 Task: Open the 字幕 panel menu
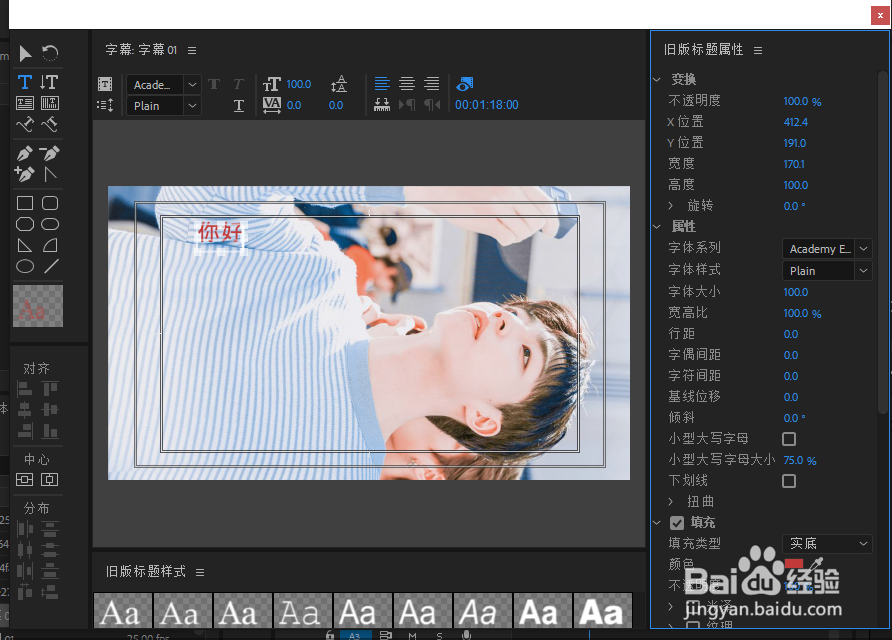(192, 51)
